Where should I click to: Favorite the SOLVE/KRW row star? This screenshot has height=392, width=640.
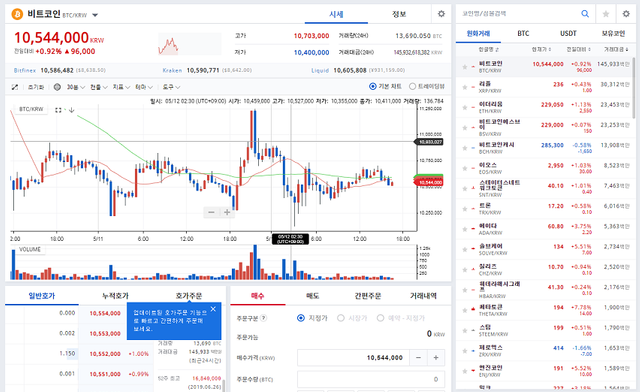point(464,249)
